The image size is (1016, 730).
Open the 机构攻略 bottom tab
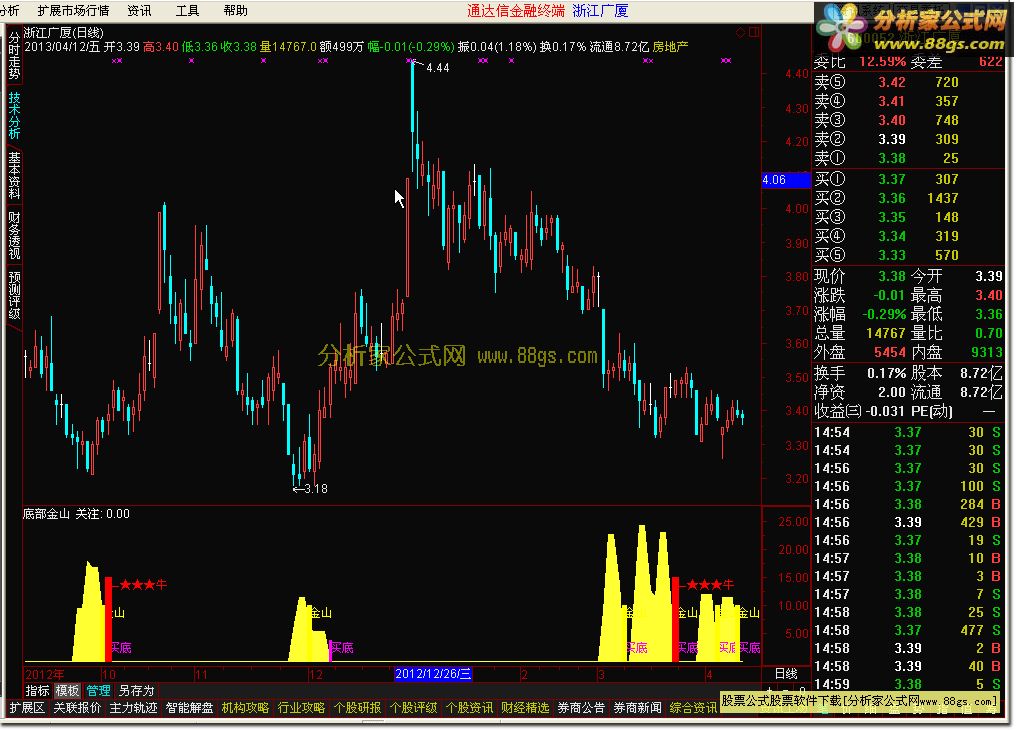245,707
